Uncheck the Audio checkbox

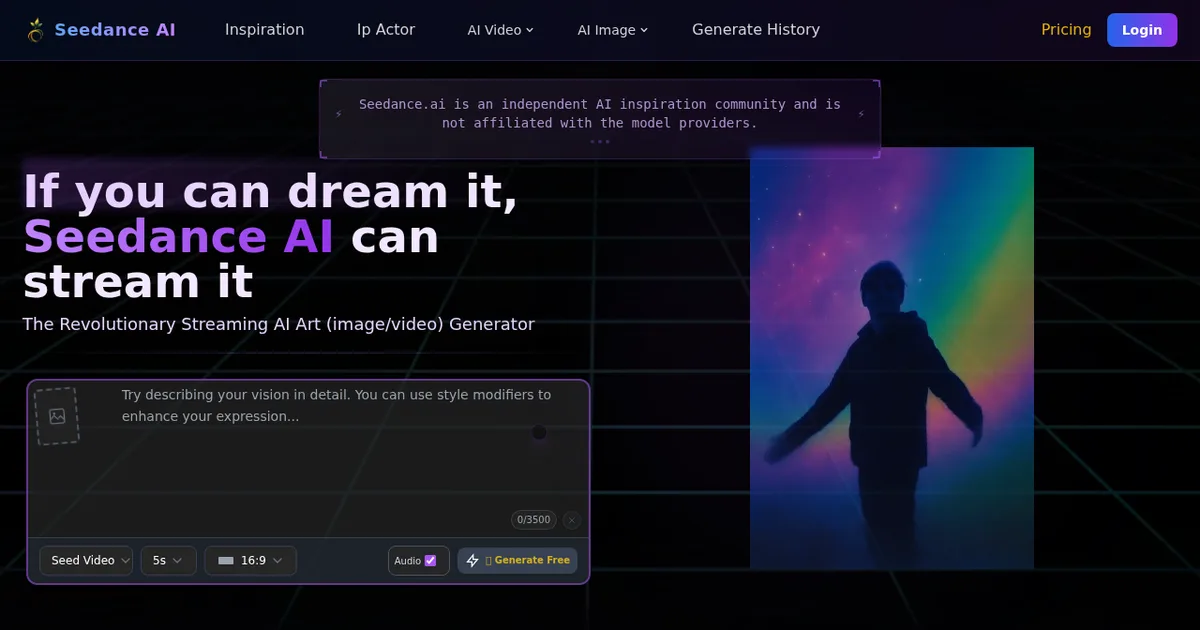tap(430, 561)
